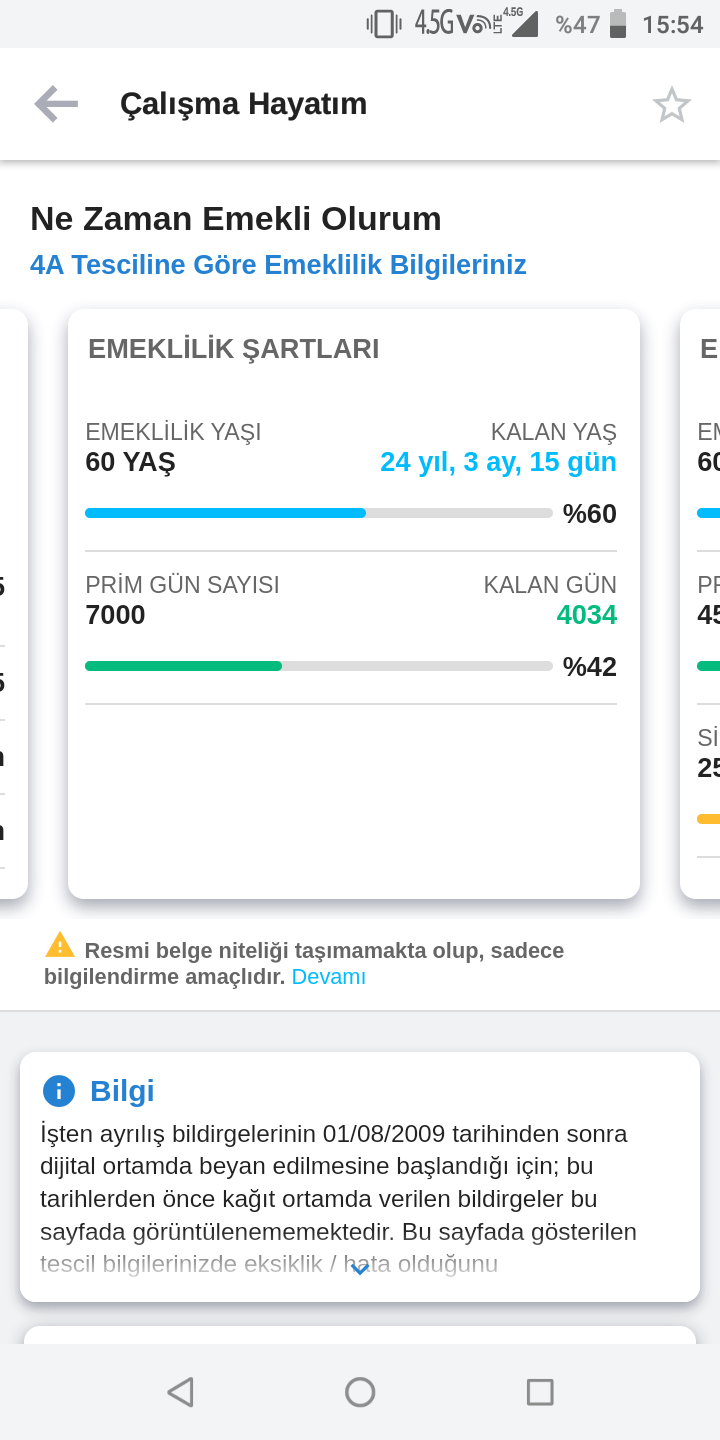Click the Çalışma Hayatım page title
This screenshot has height=1440, width=720.
pos(243,104)
